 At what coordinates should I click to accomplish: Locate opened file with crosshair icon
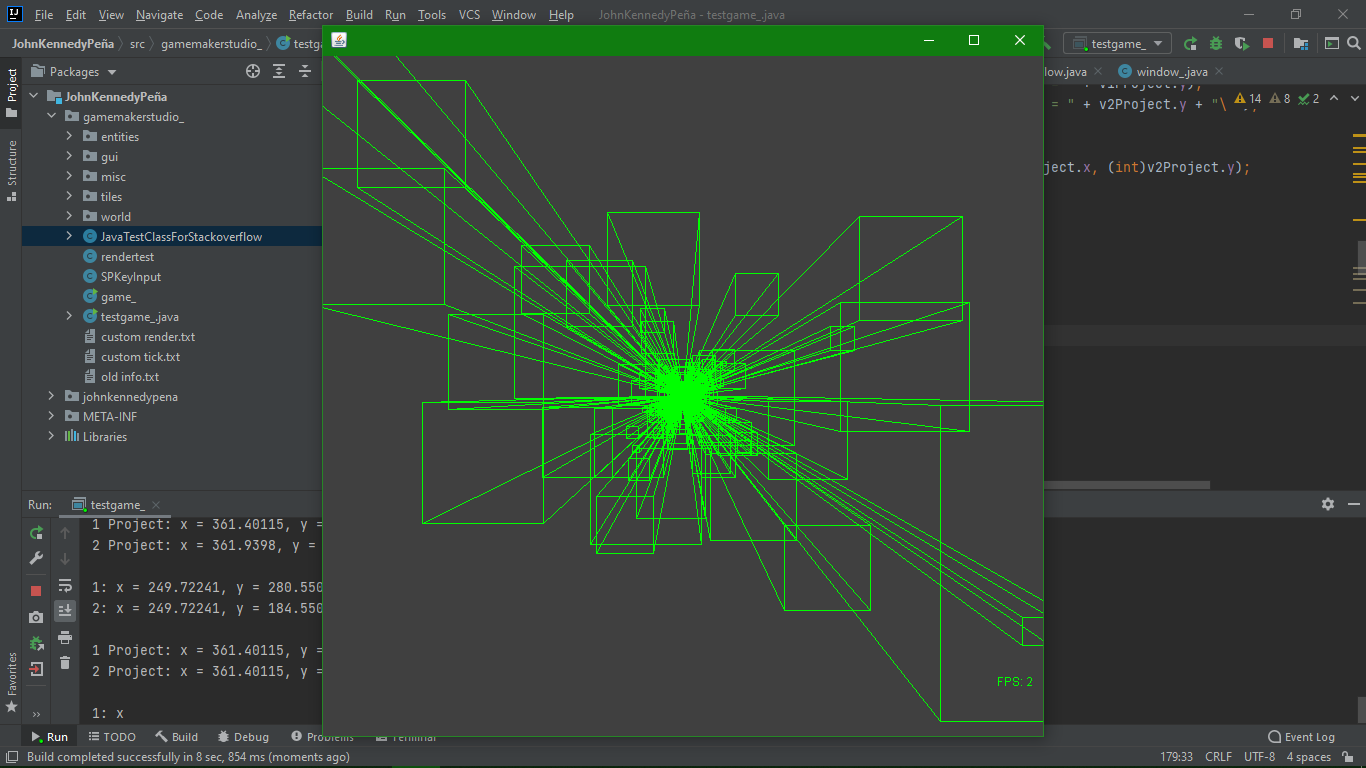pyautogui.click(x=253, y=71)
